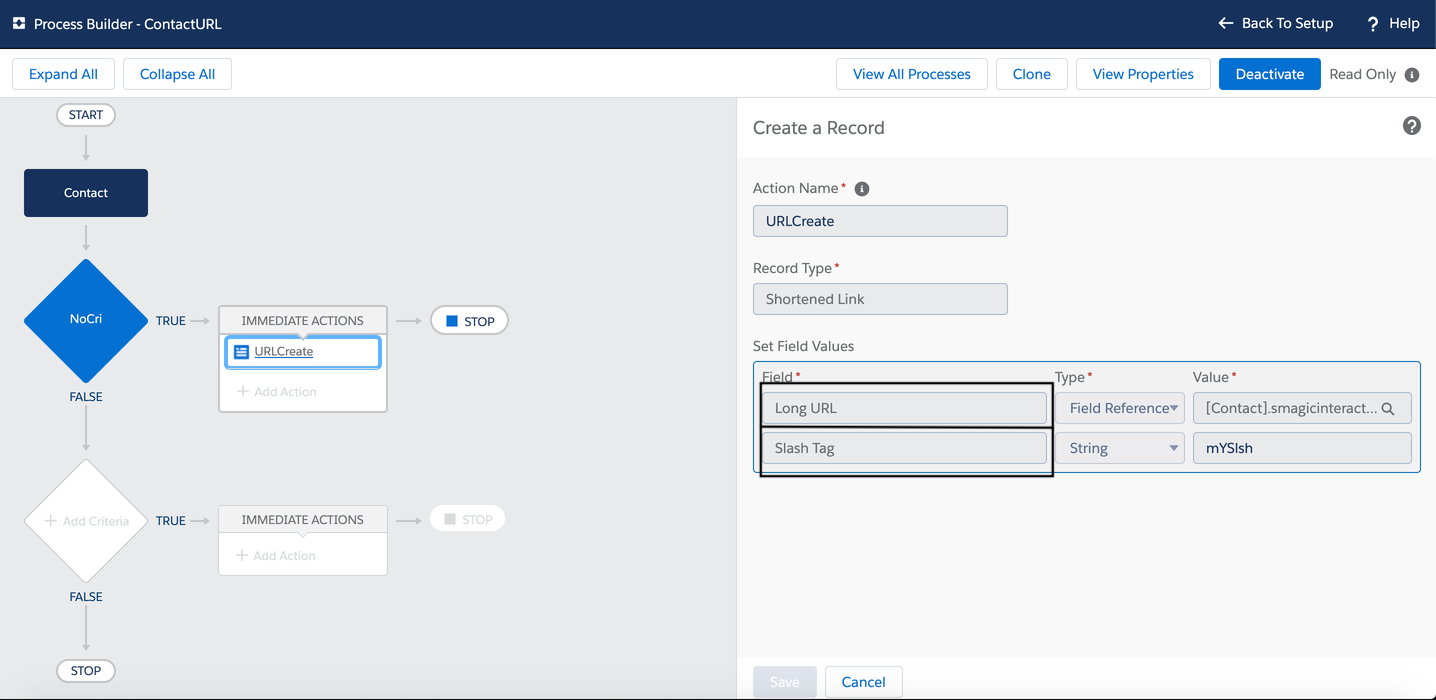Image resolution: width=1436 pixels, height=700 pixels.
Task: Expand all process nodes with Expand All
Action: 63,74
